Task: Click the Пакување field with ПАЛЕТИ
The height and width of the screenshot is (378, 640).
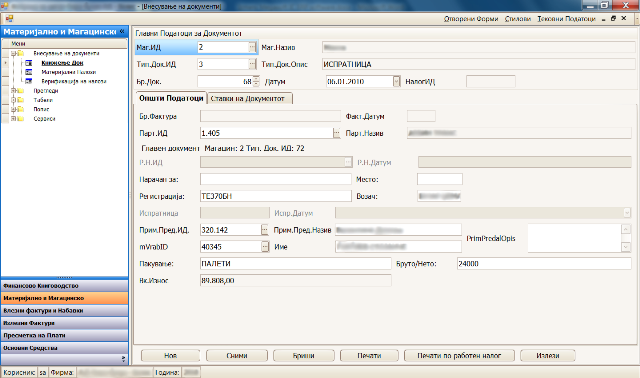Action: 296,264
